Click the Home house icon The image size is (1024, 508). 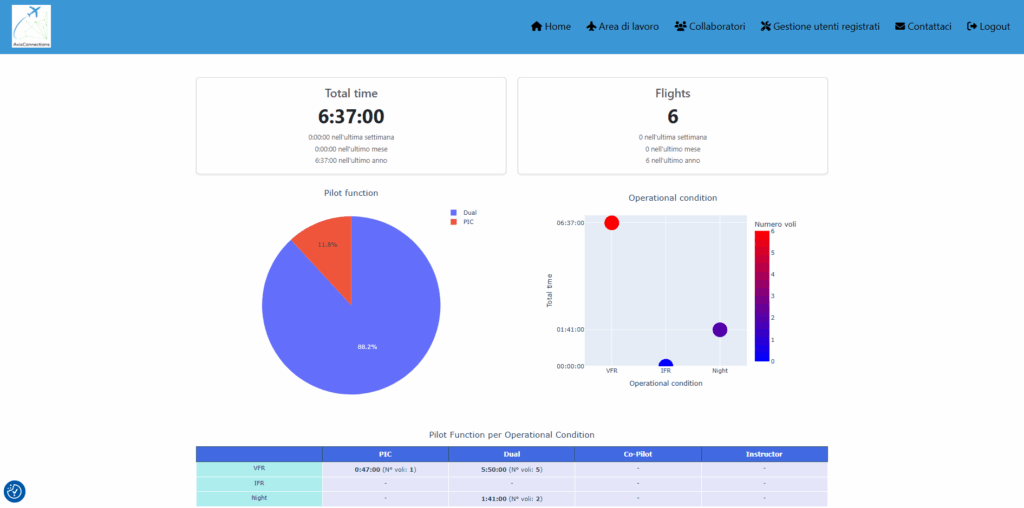537,27
